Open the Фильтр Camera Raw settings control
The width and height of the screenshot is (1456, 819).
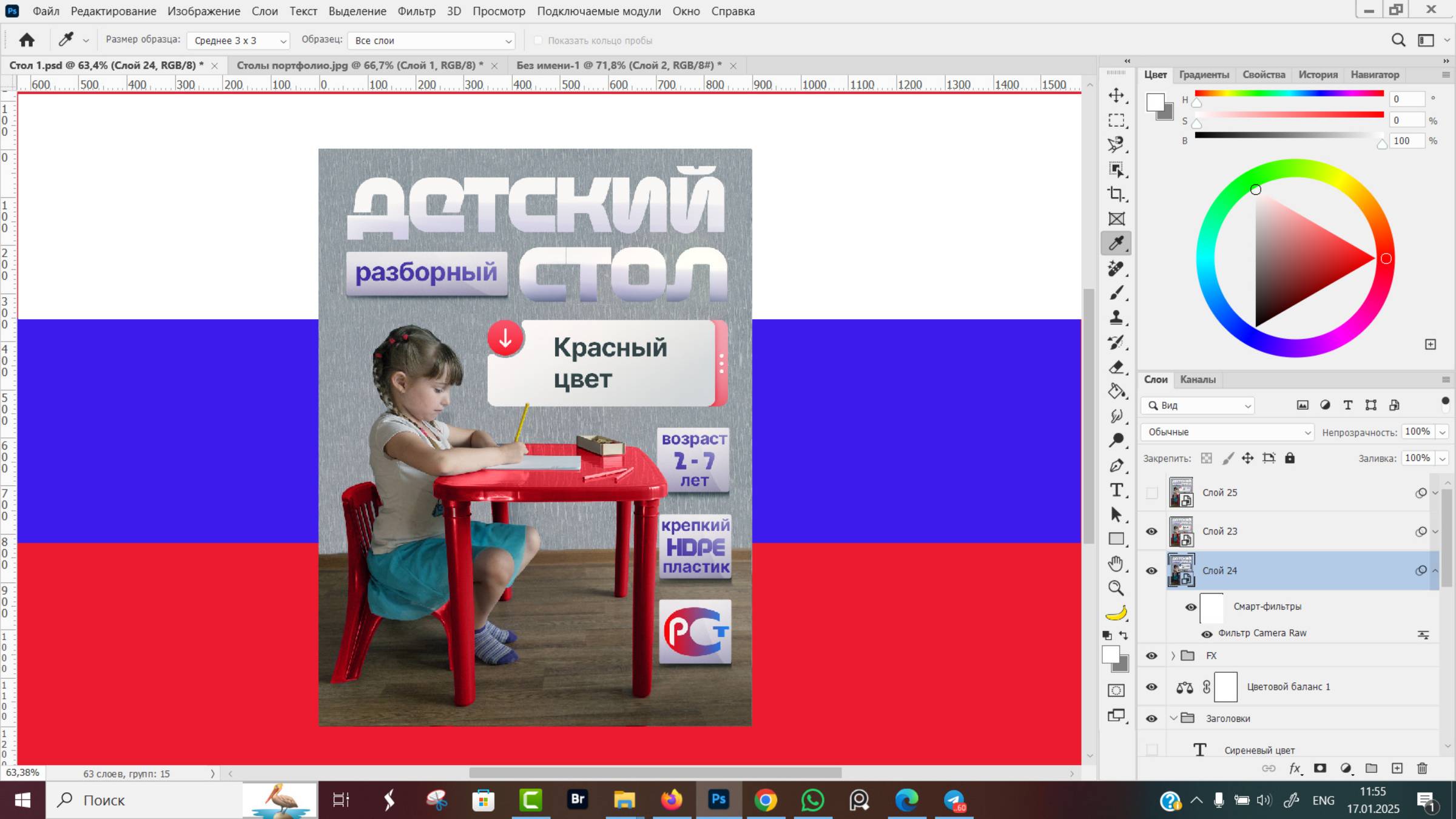1424,633
